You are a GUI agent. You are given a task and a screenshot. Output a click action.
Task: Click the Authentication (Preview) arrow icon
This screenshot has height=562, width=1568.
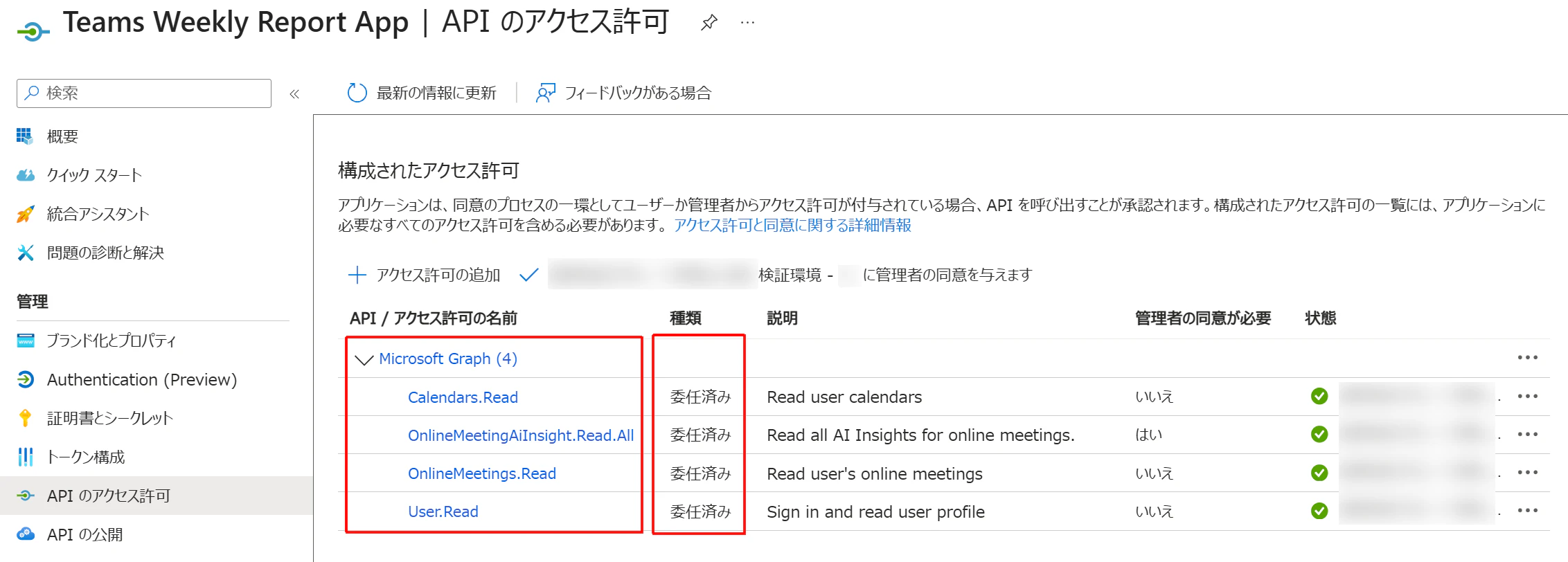[x=26, y=379]
